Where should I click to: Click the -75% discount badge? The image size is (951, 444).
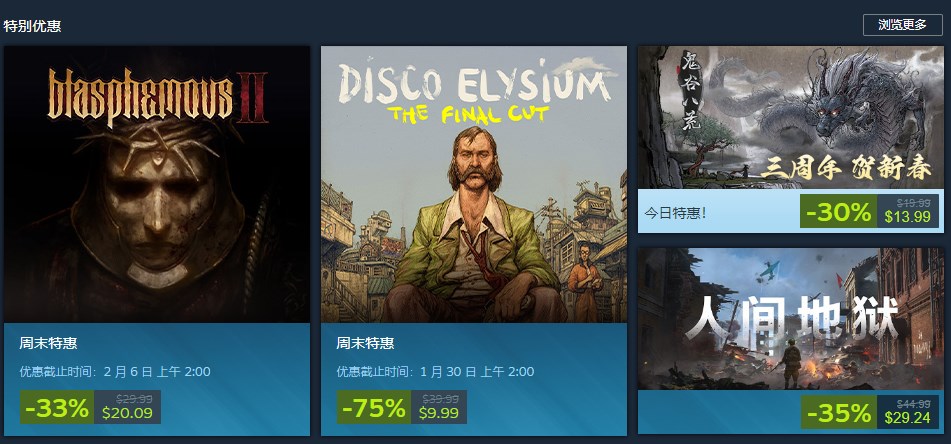(x=374, y=408)
